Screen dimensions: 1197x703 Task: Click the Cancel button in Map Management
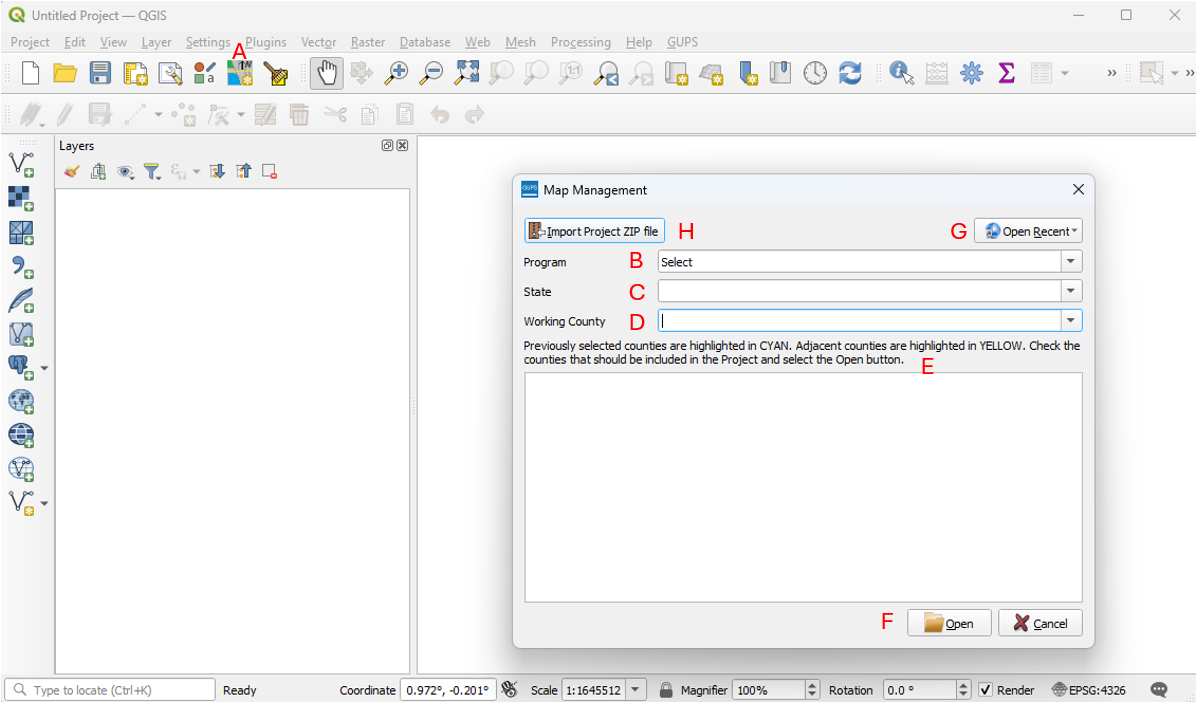(1040, 623)
